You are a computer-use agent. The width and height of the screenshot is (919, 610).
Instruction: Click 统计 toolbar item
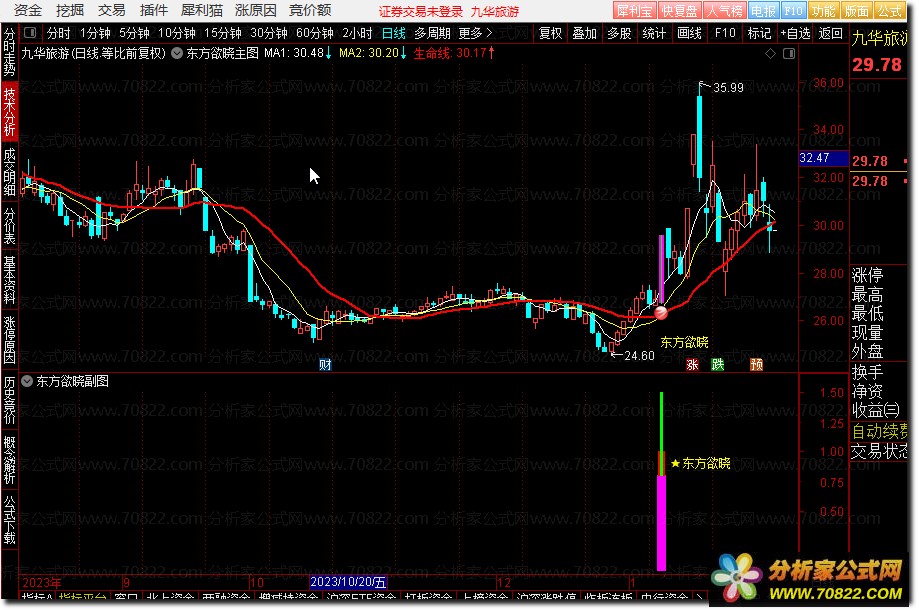tap(654, 33)
